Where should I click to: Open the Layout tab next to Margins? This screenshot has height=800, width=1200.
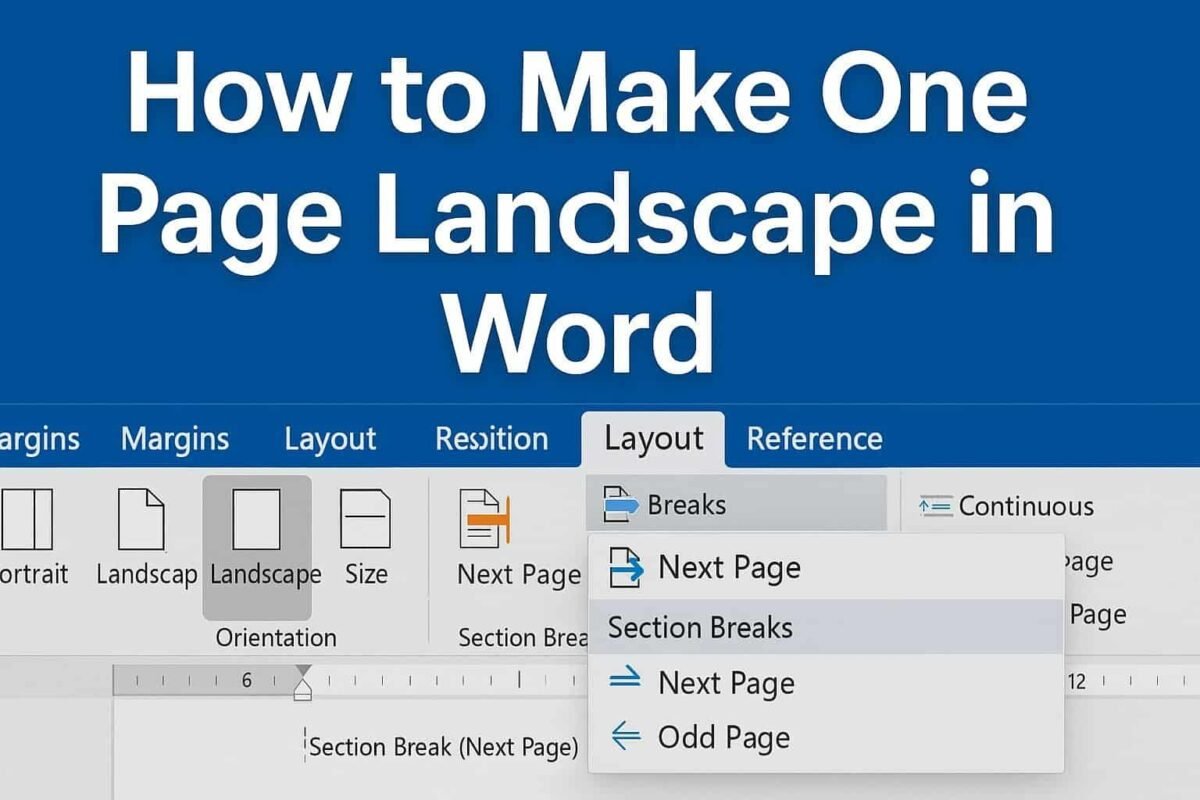330,439
